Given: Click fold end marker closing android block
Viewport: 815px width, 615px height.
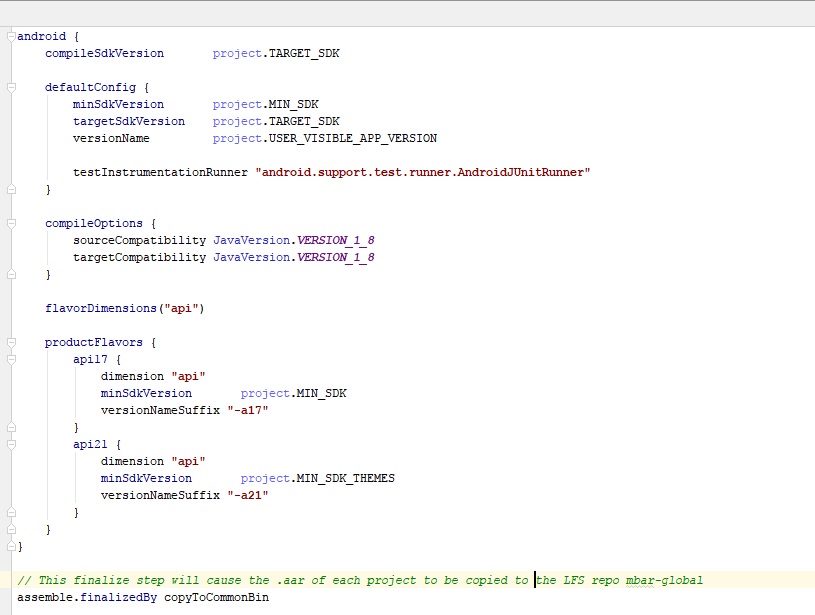Looking at the screenshot, I should 11,546.
